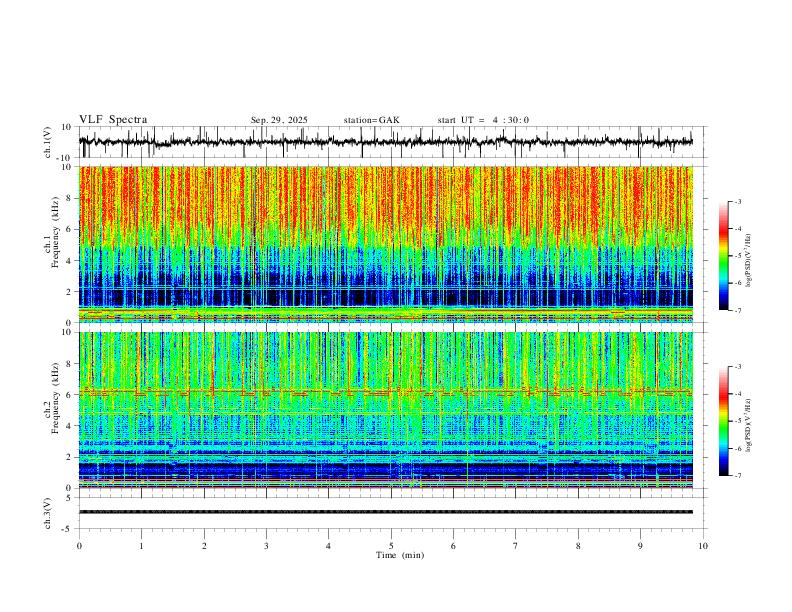
Task: Click the "station=GAK" label
Action: click(371, 120)
